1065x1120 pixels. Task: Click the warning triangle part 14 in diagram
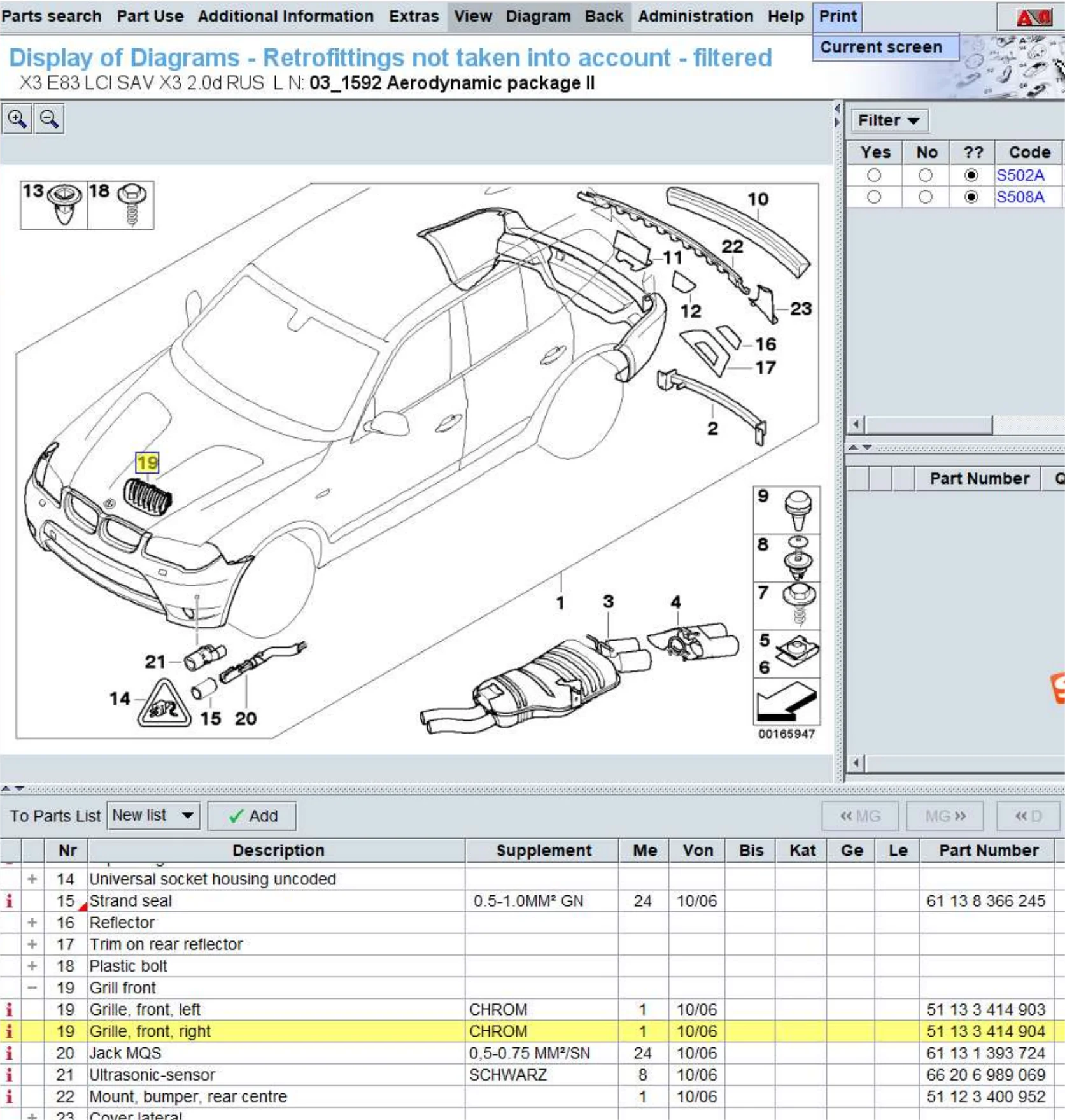pyautogui.click(x=164, y=705)
